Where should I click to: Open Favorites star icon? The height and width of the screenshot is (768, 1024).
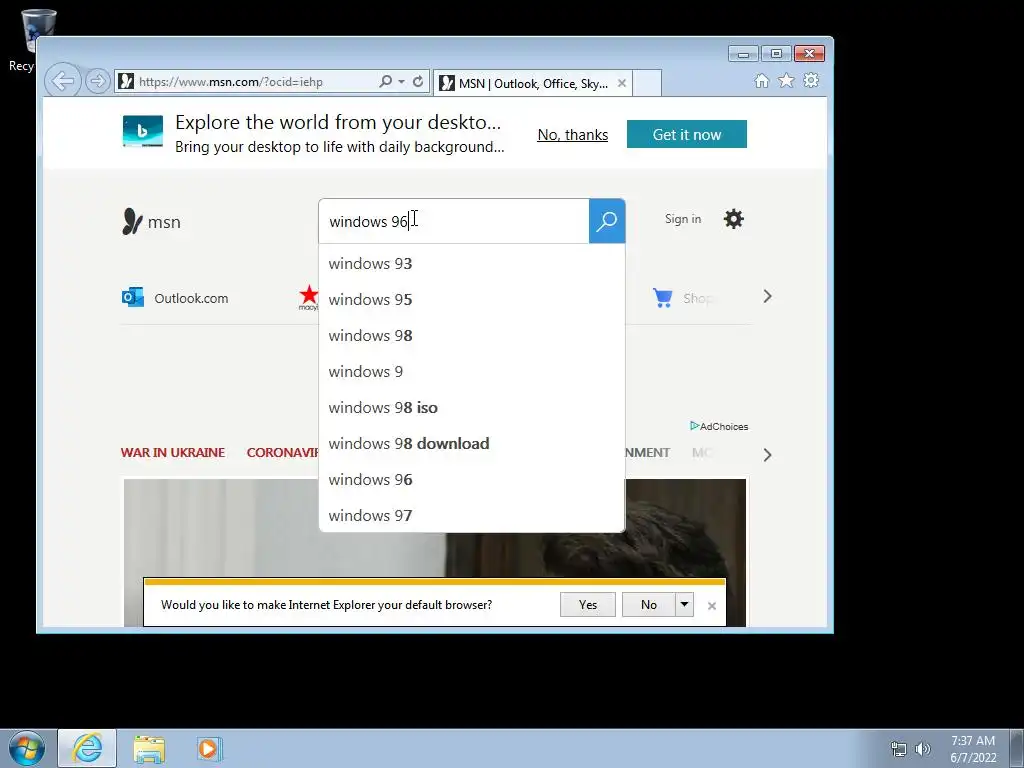pyautogui.click(x=786, y=80)
